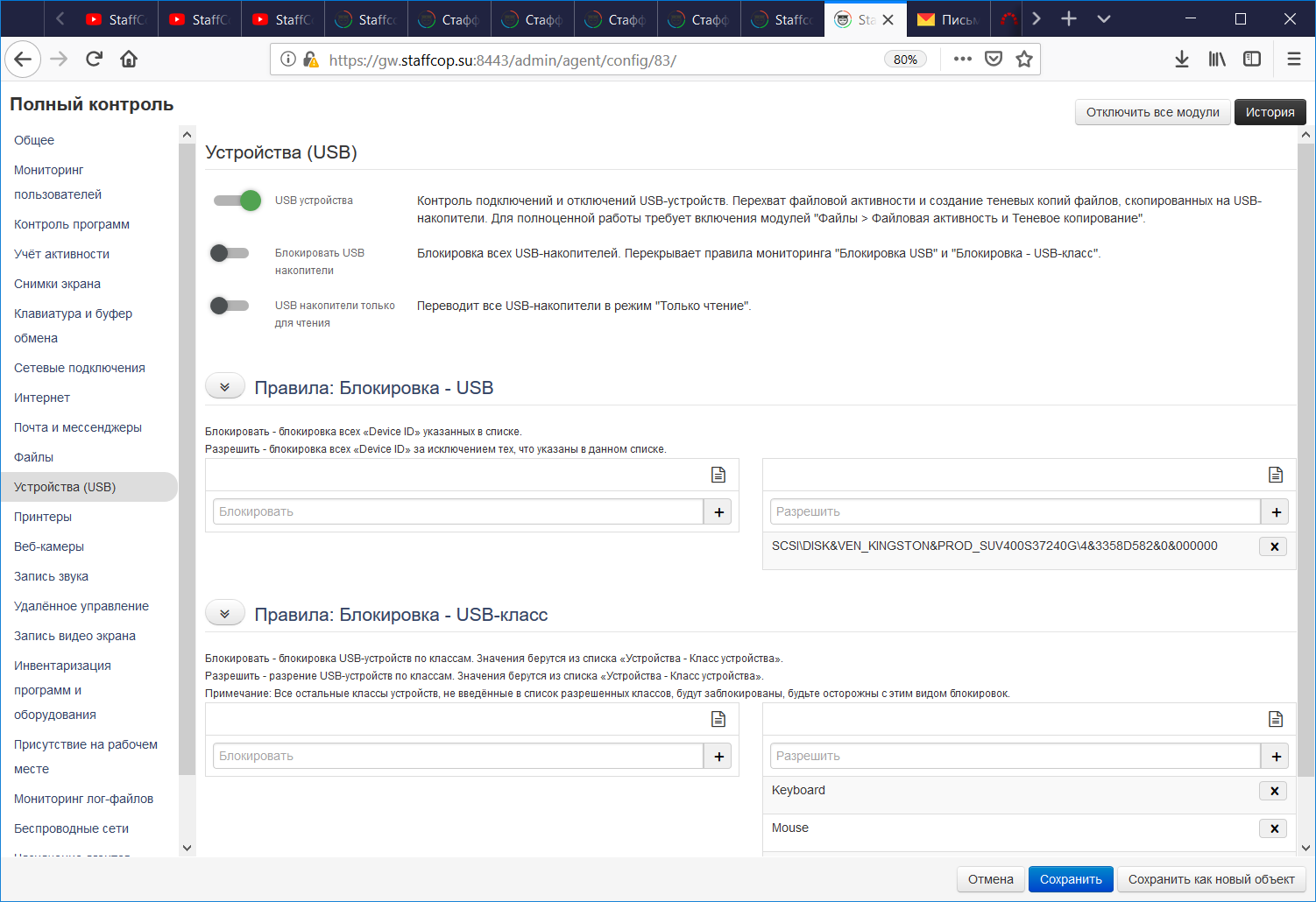Open the tab overflow dropdown arrow
This screenshot has height=902, width=1316.
pyautogui.click(x=1103, y=18)
